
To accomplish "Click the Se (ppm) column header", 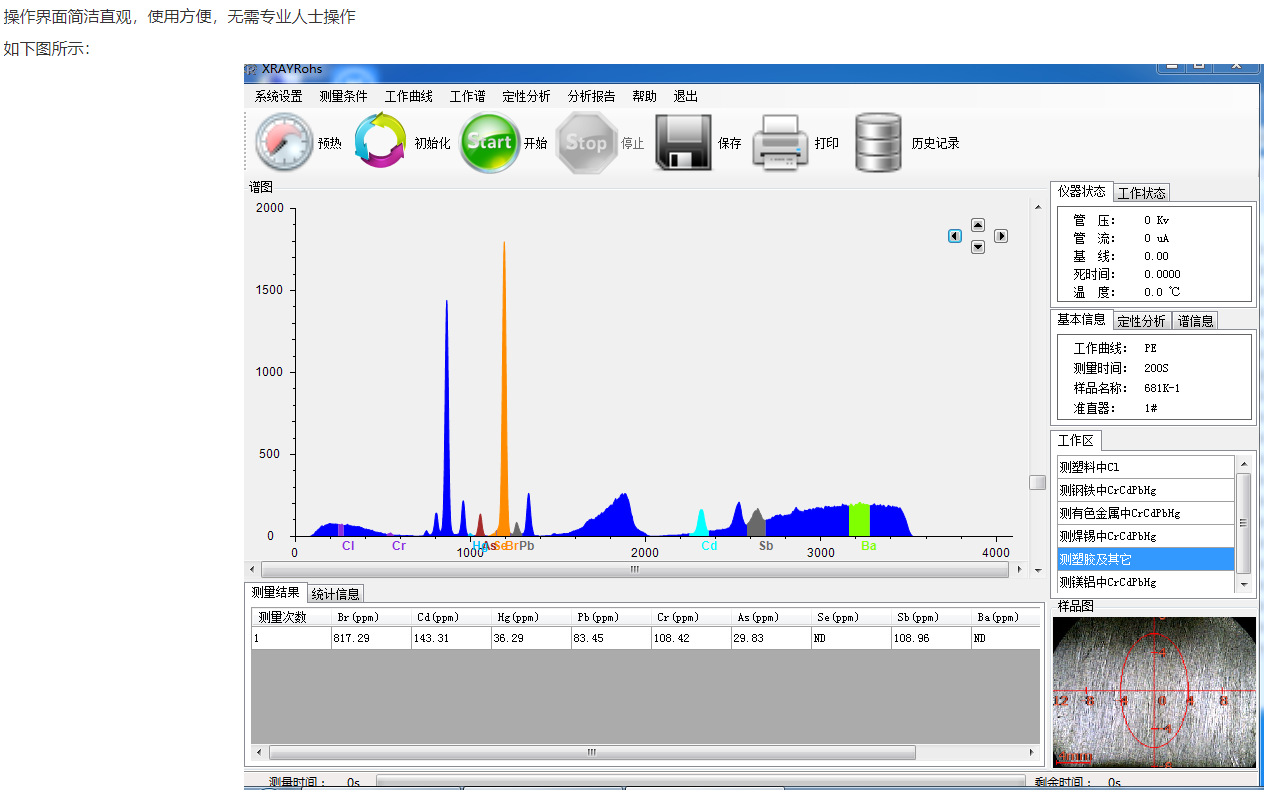I will pyautogui.click(x=851, y=617).
